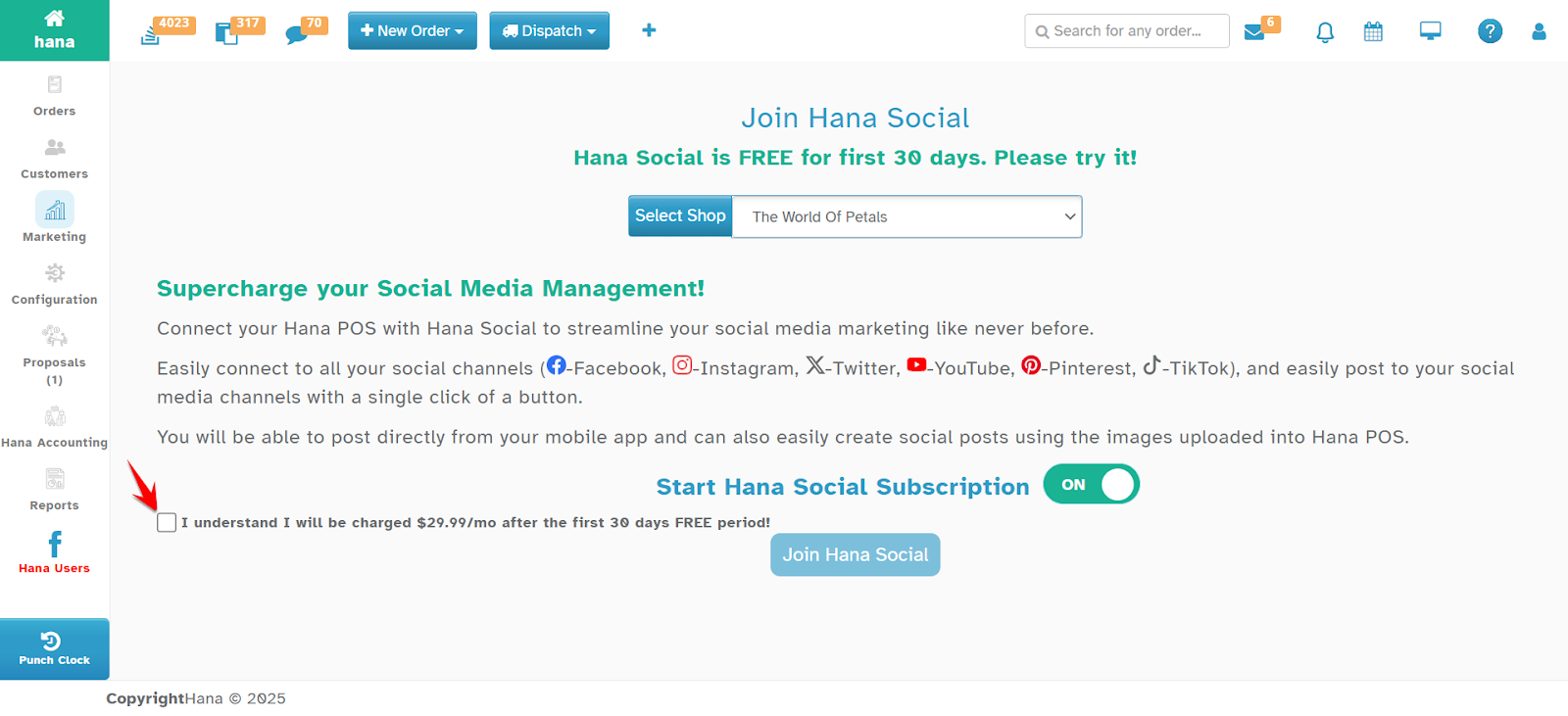Screen dimensions: 1568x716
Task: Open the New Order dropdown
Action: tap(413, 30)
